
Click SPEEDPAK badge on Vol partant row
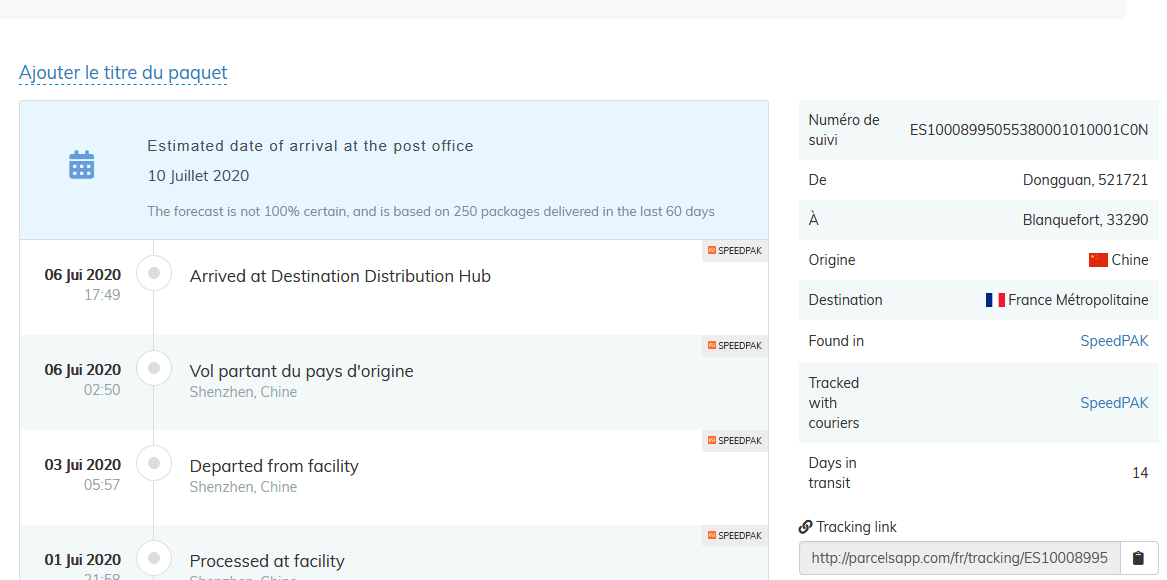(735, 346)
